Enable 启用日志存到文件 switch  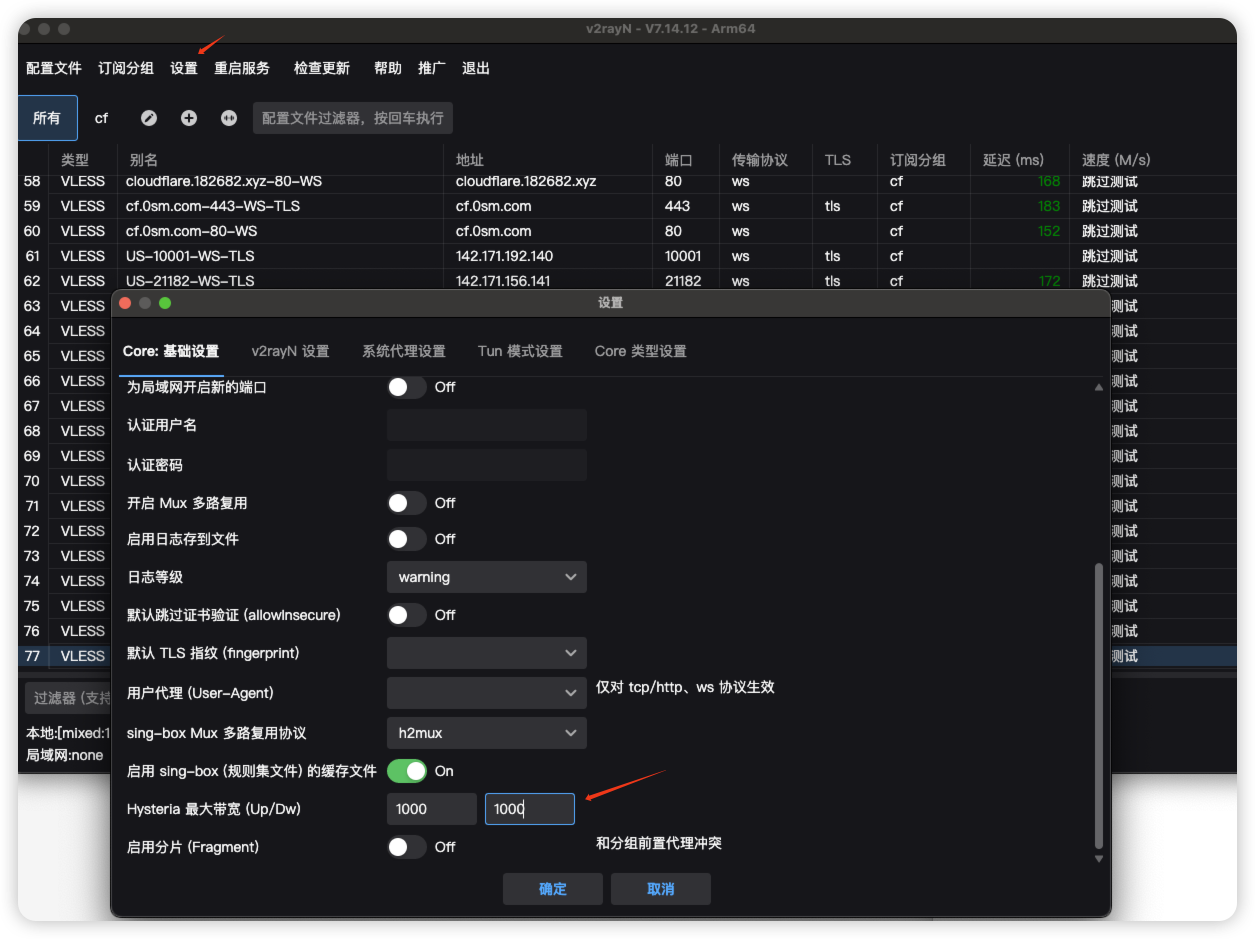tap(407, 539)
